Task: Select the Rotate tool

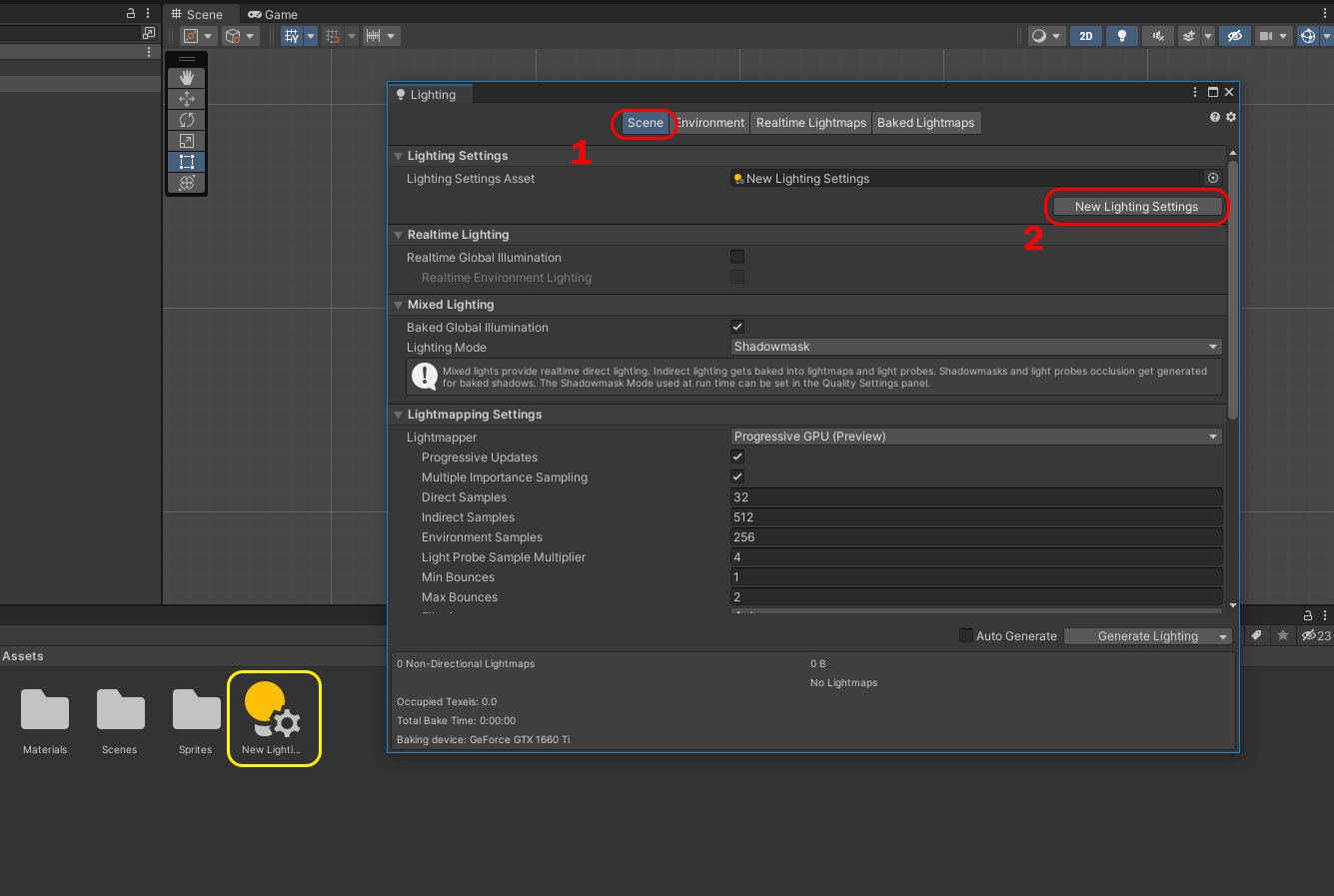Action: pyautogui.click(x=186, y=119)
